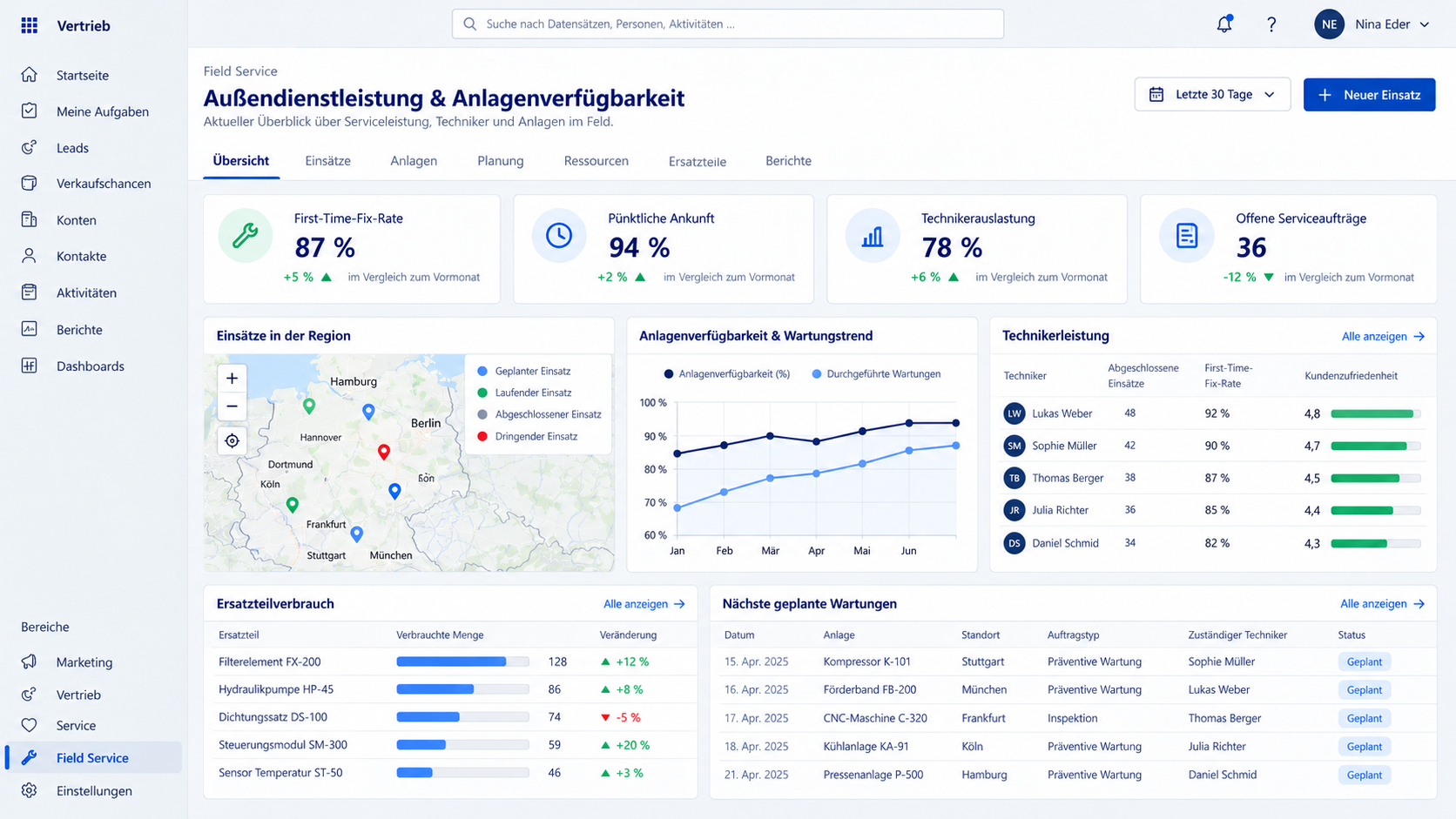Click the Durchgeführte Wartungen chart legend
1456x819 pixels.
pyautogui.click(x=876, y=374)
